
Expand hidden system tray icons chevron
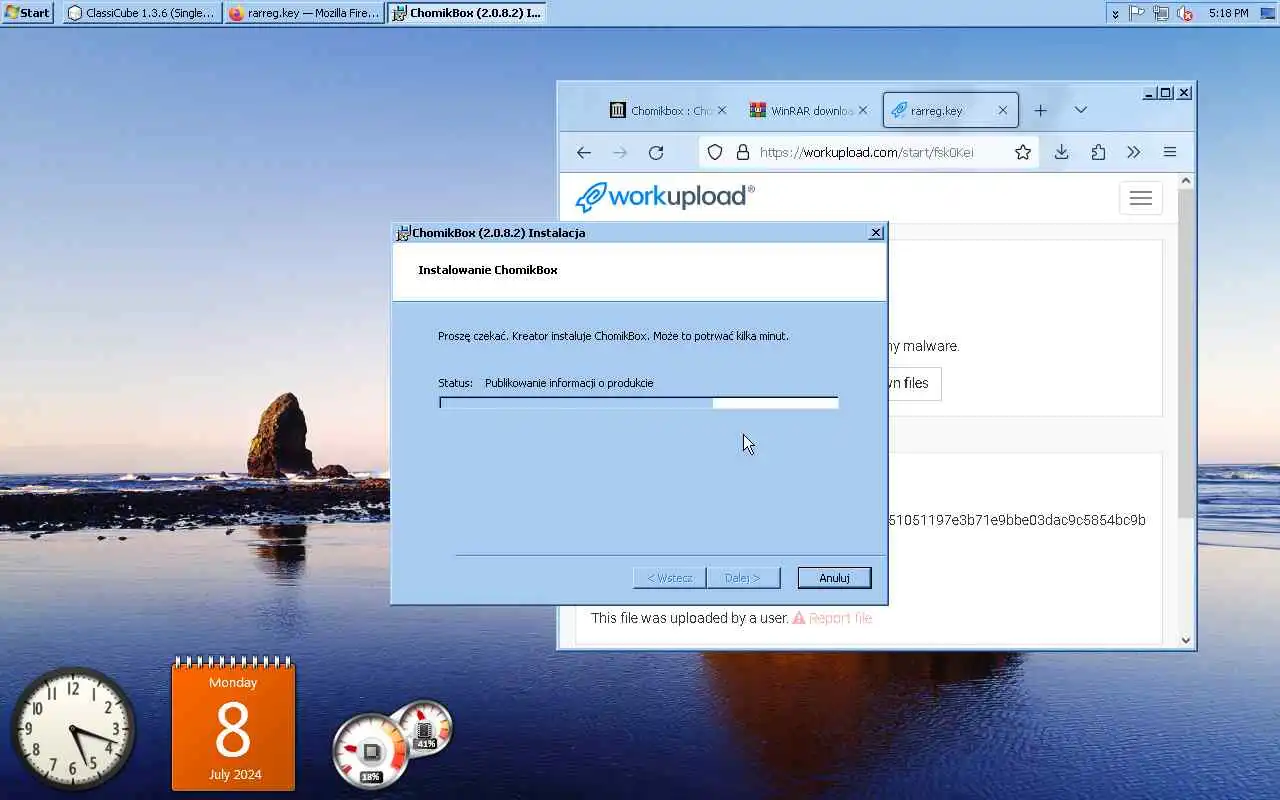pos(1115,14)
